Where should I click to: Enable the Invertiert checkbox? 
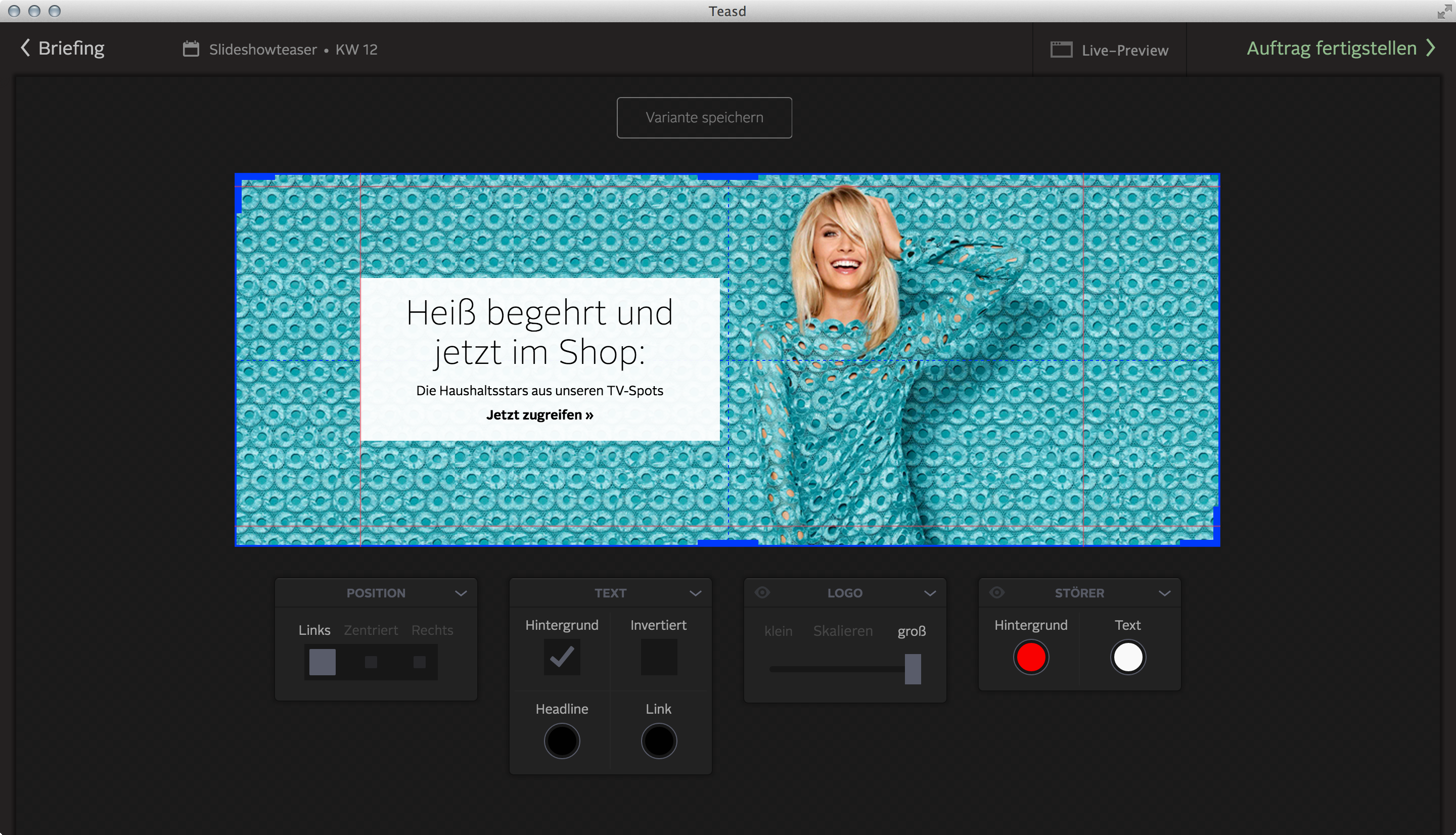[658, 657]
